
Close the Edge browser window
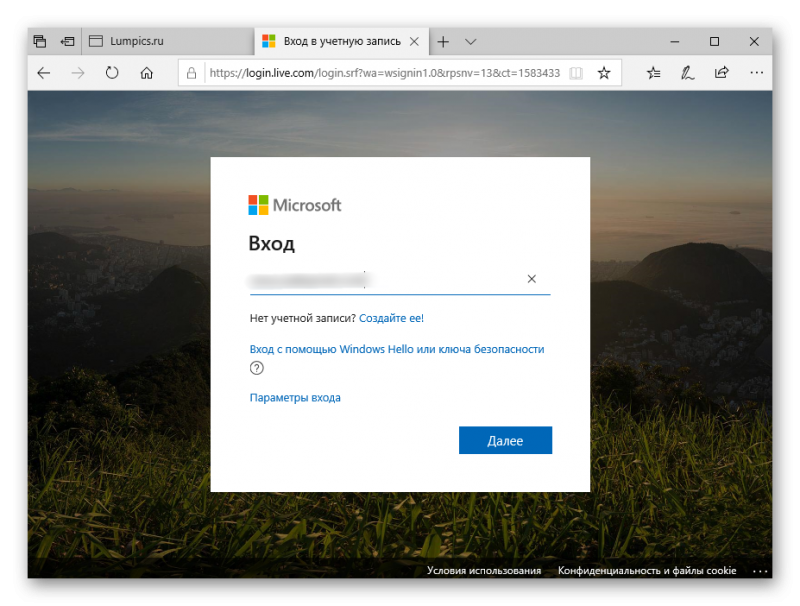754,41
